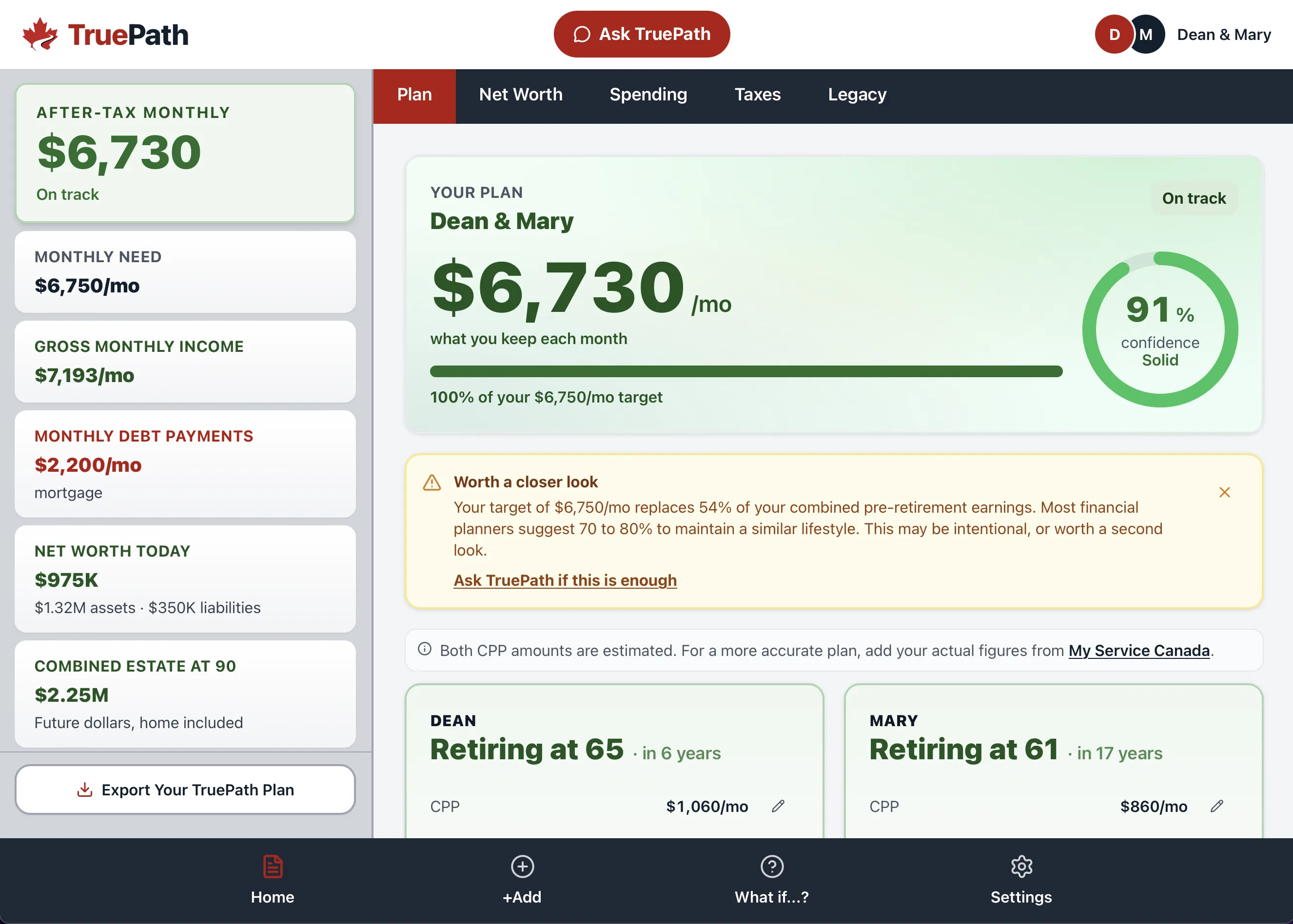1293x924 pixels.
Task: Click the TruePath maple leaf logo
Action: pyautogui.click(x=40, y=34)
